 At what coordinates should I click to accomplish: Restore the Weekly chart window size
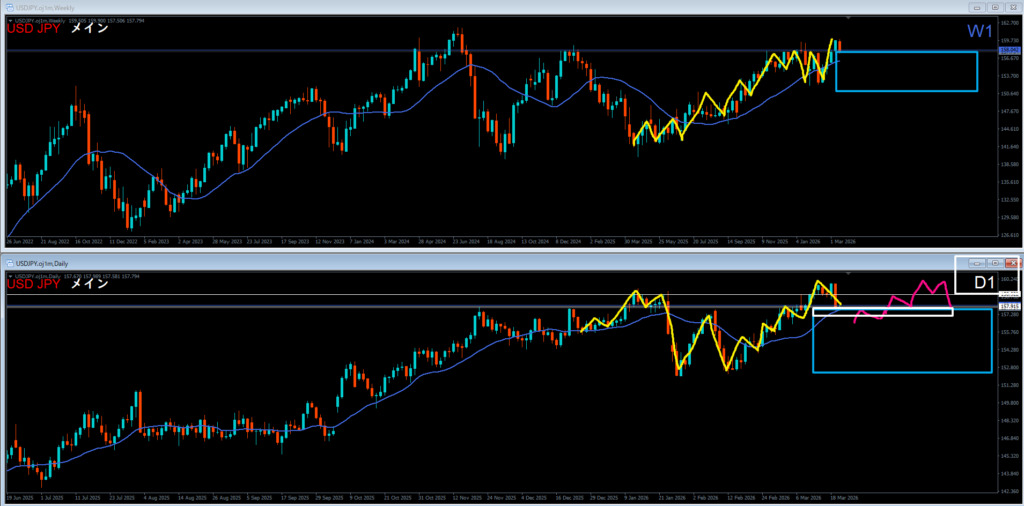coord(994,8)
